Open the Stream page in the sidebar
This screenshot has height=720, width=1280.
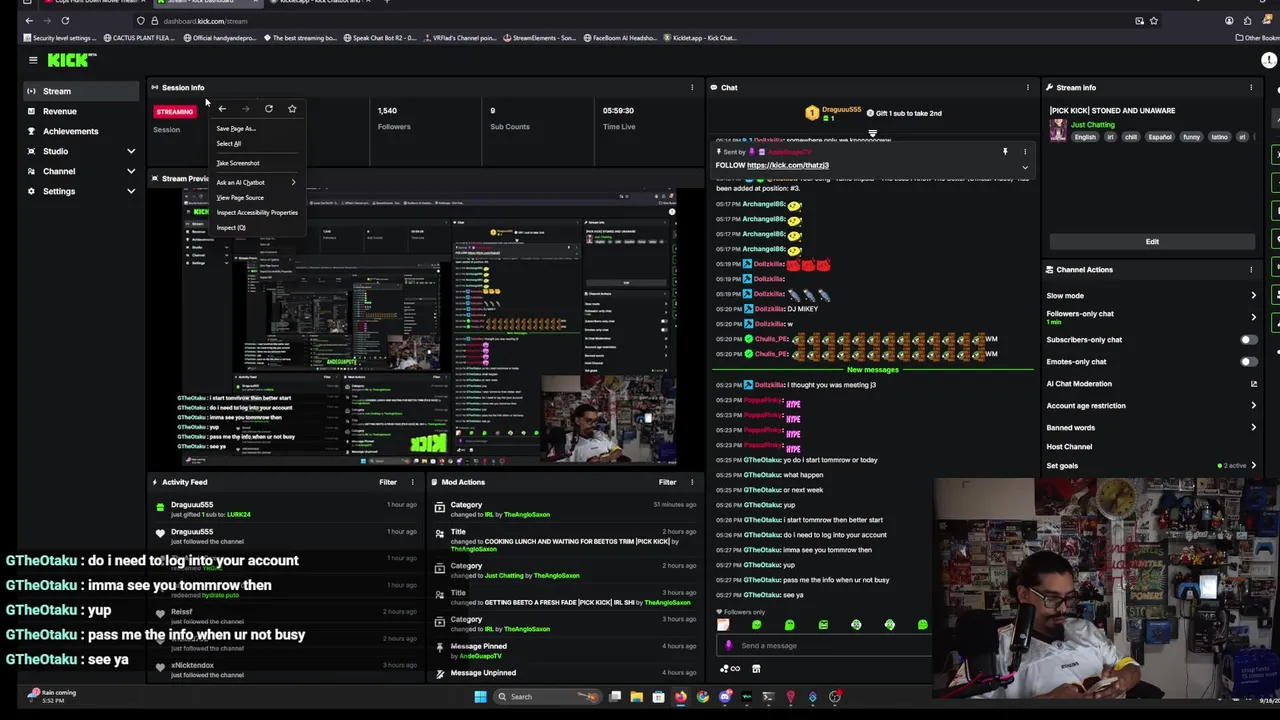(81, 91)
